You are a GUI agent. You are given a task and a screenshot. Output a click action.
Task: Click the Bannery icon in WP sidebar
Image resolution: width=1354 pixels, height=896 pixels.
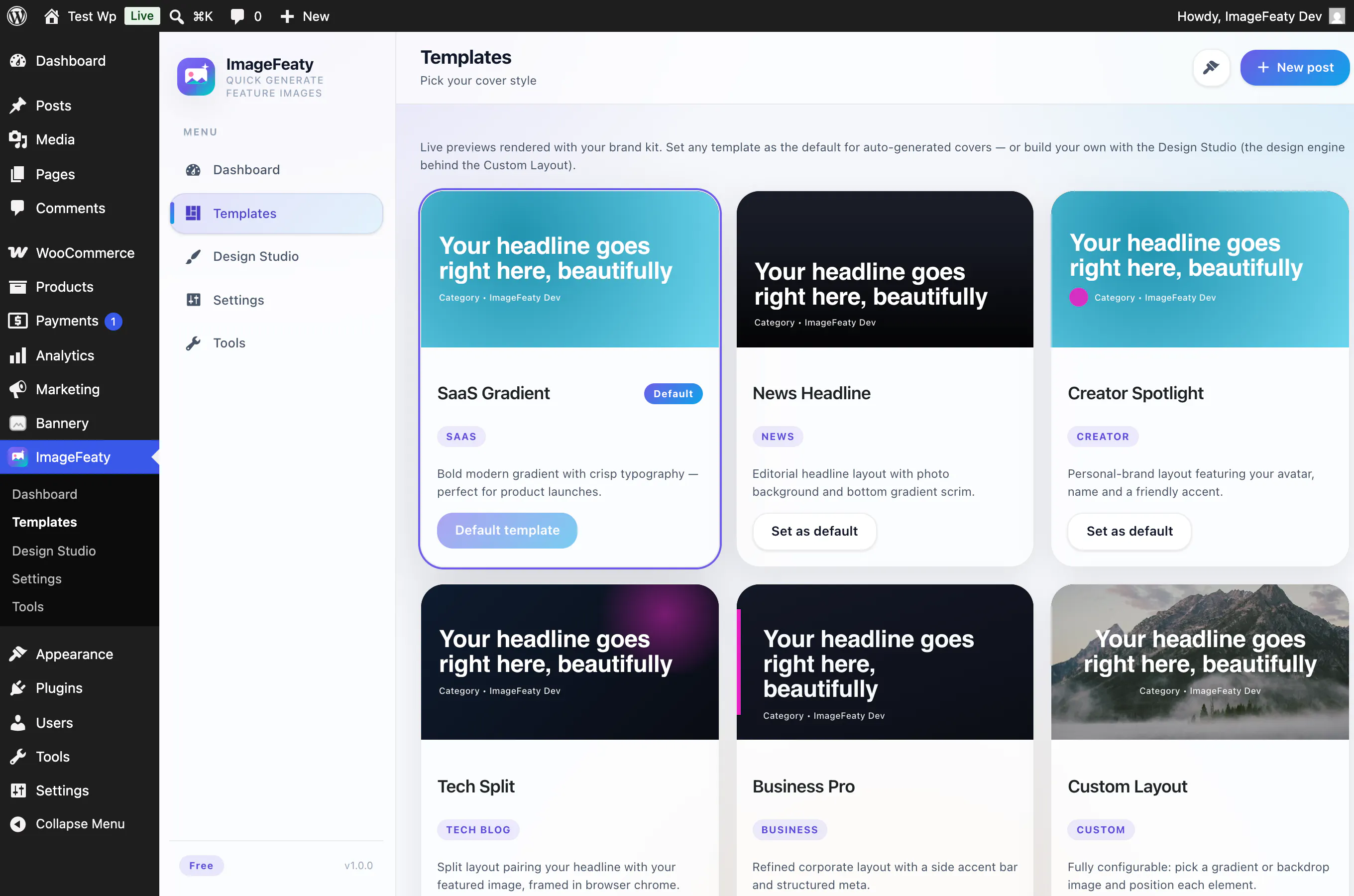click(x=18, y=424)
